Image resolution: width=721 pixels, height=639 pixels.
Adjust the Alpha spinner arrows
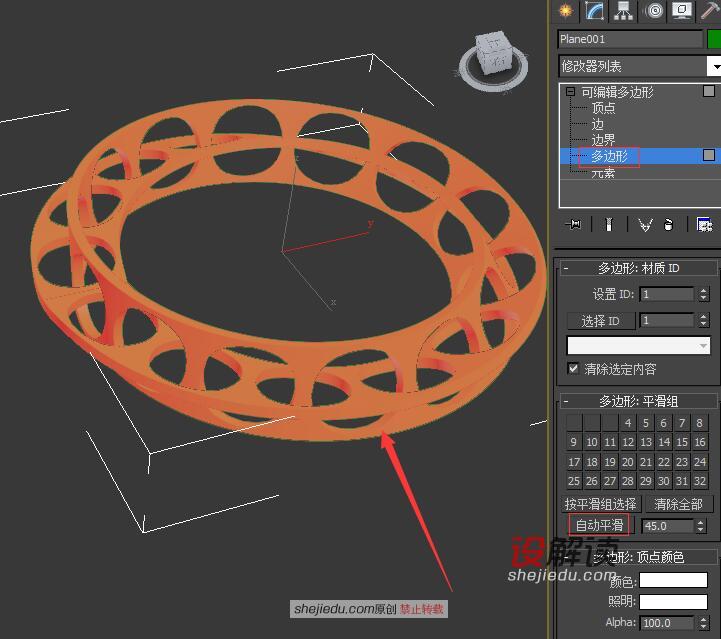click(704, 623)
